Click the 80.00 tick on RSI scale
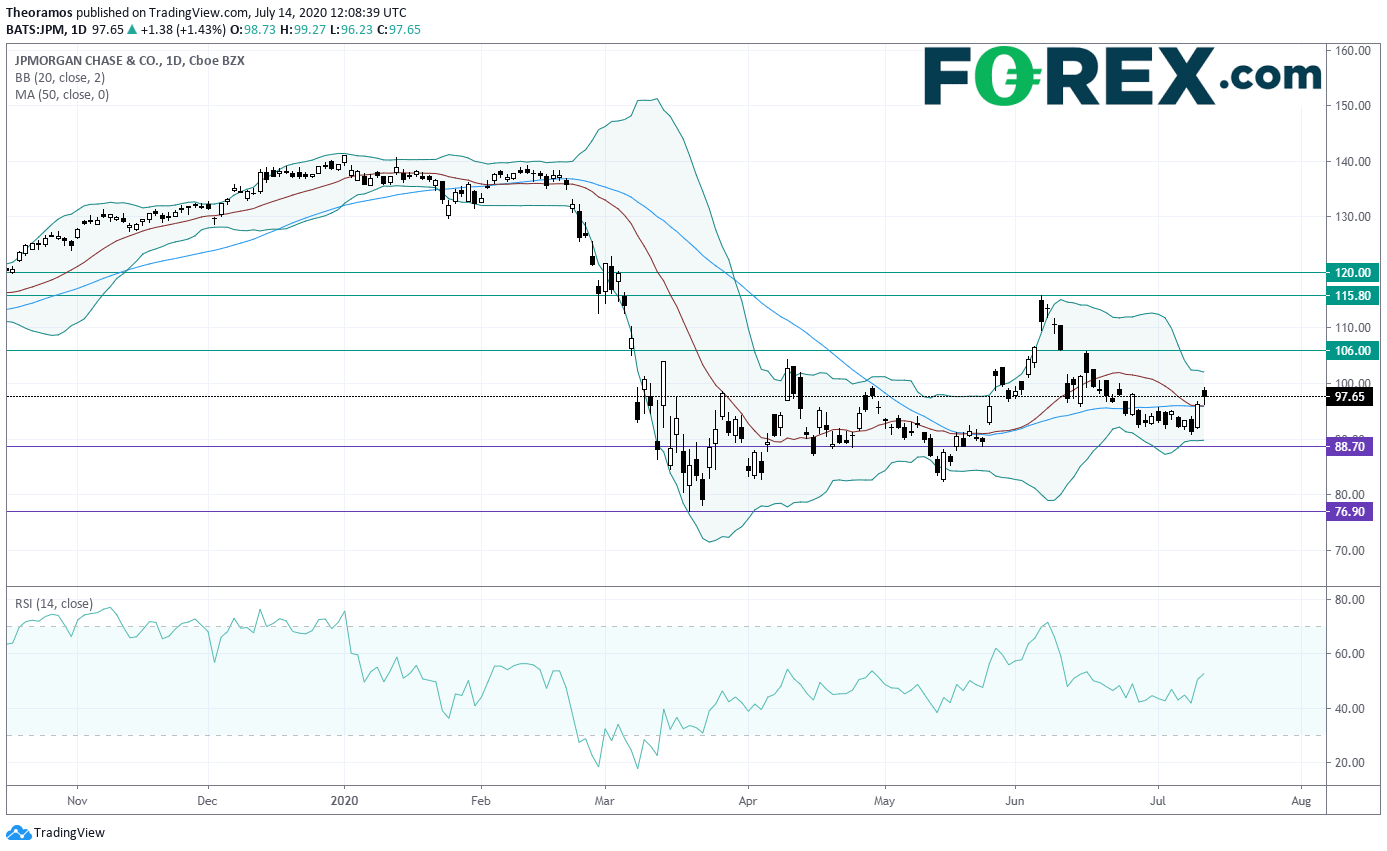1387x851 pixels. (1350, 600)
